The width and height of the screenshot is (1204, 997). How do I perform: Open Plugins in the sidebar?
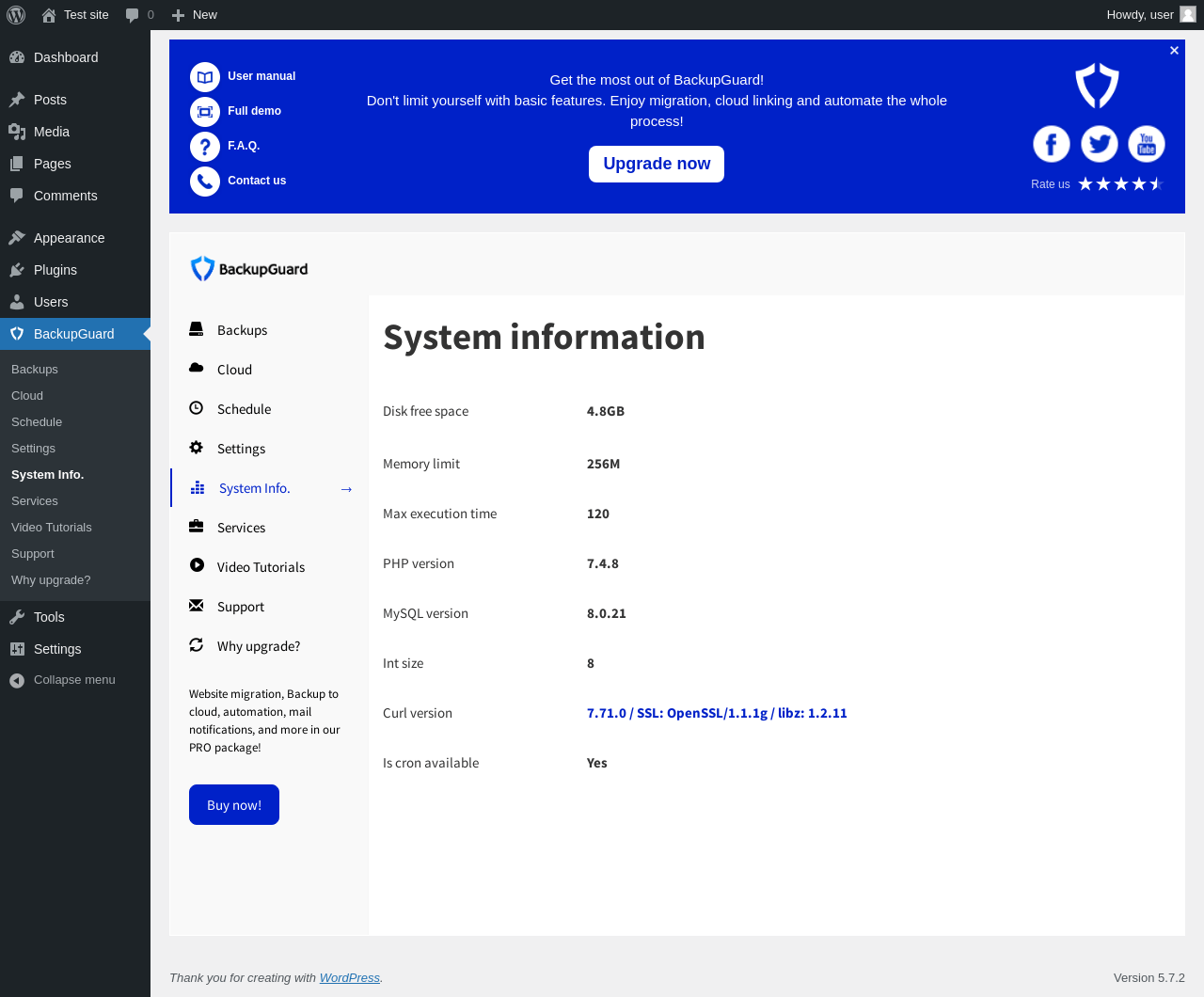pos(75,270)
